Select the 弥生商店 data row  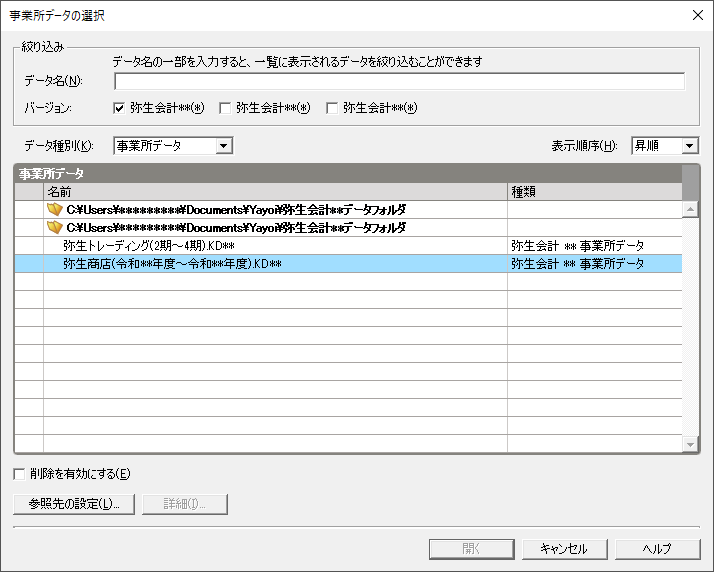pyautogui.click(x=348, y=264)
